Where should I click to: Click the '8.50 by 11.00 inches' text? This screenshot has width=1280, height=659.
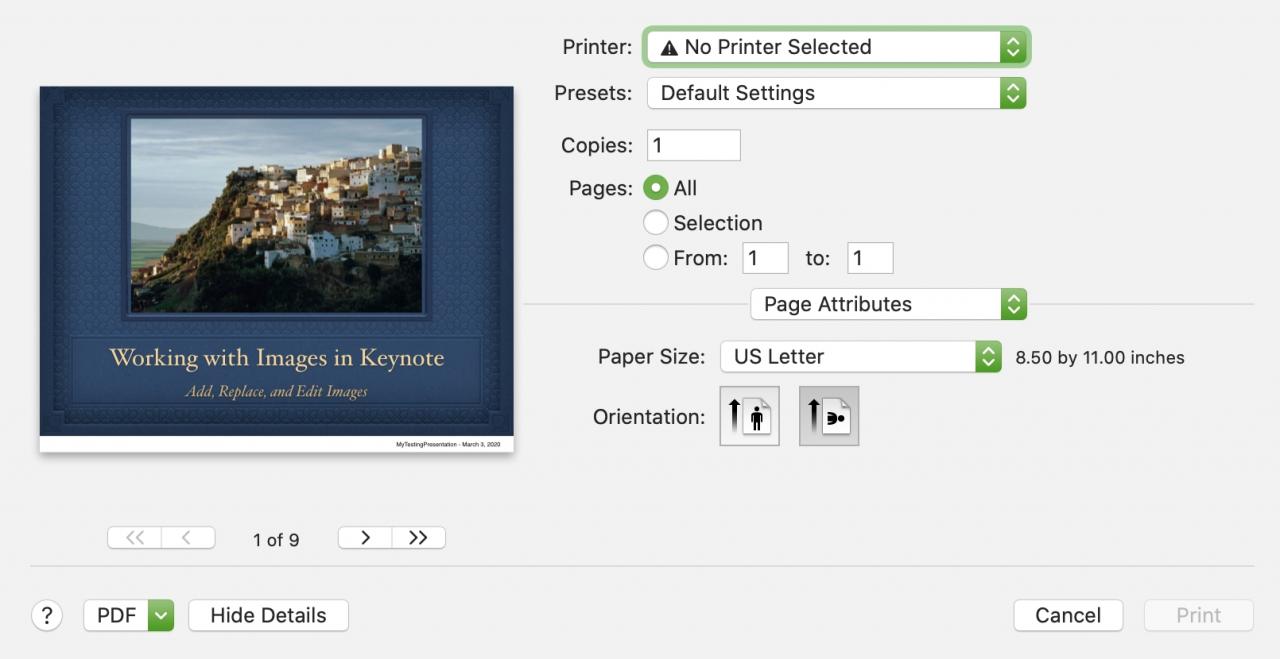[x=1100, y=357]
